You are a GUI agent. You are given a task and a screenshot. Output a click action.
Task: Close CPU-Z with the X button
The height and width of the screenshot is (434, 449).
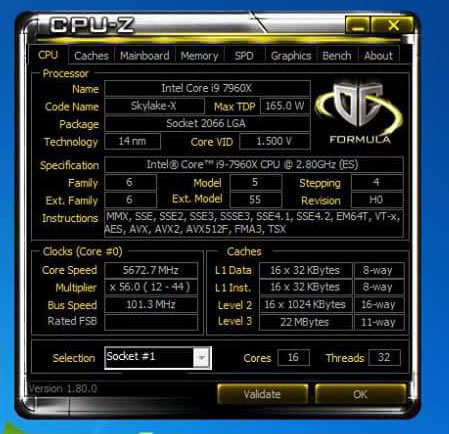(393, 25)
